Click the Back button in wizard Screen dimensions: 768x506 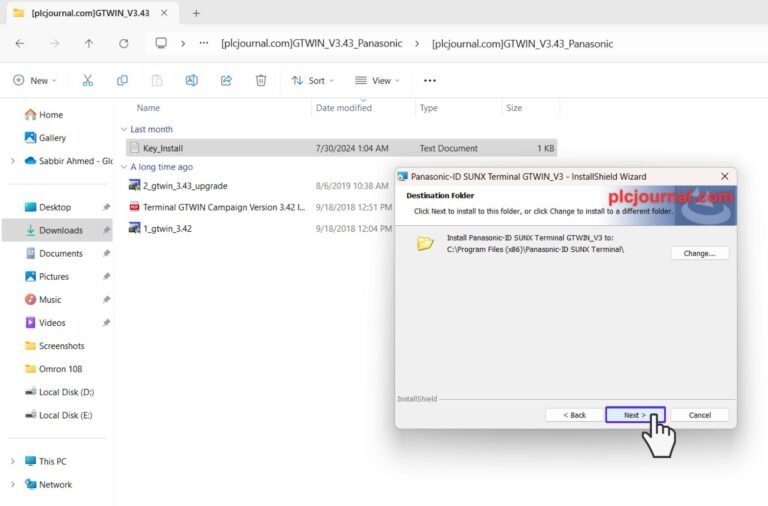574,415
